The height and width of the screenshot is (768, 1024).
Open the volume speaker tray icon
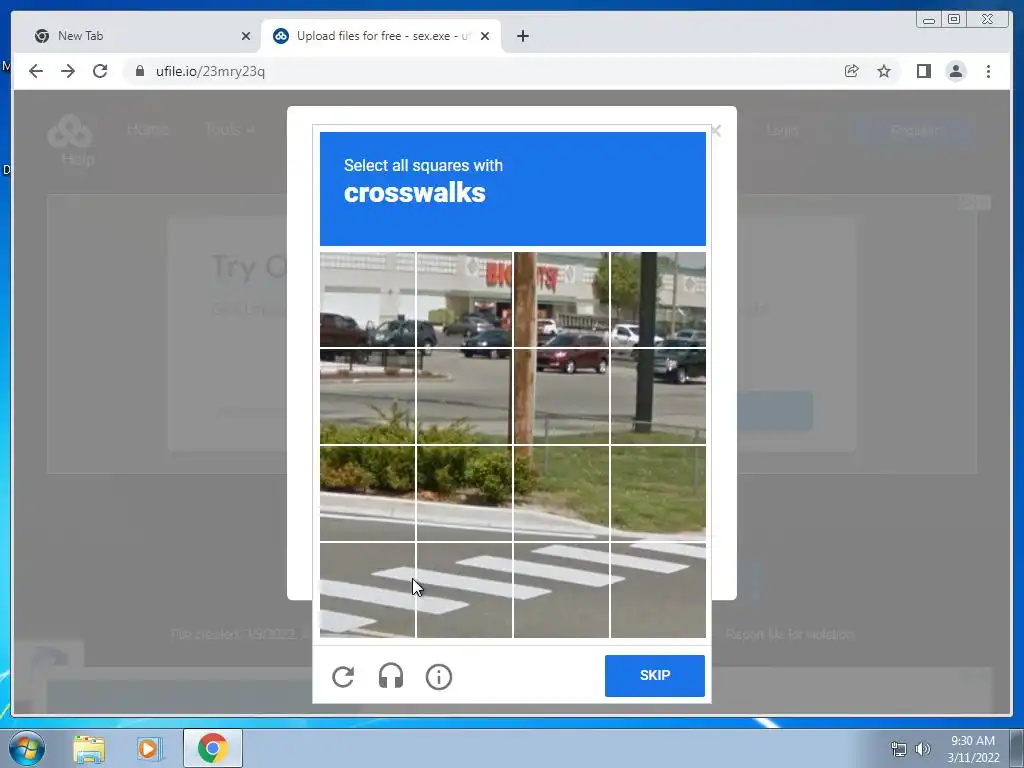point(922,748)
